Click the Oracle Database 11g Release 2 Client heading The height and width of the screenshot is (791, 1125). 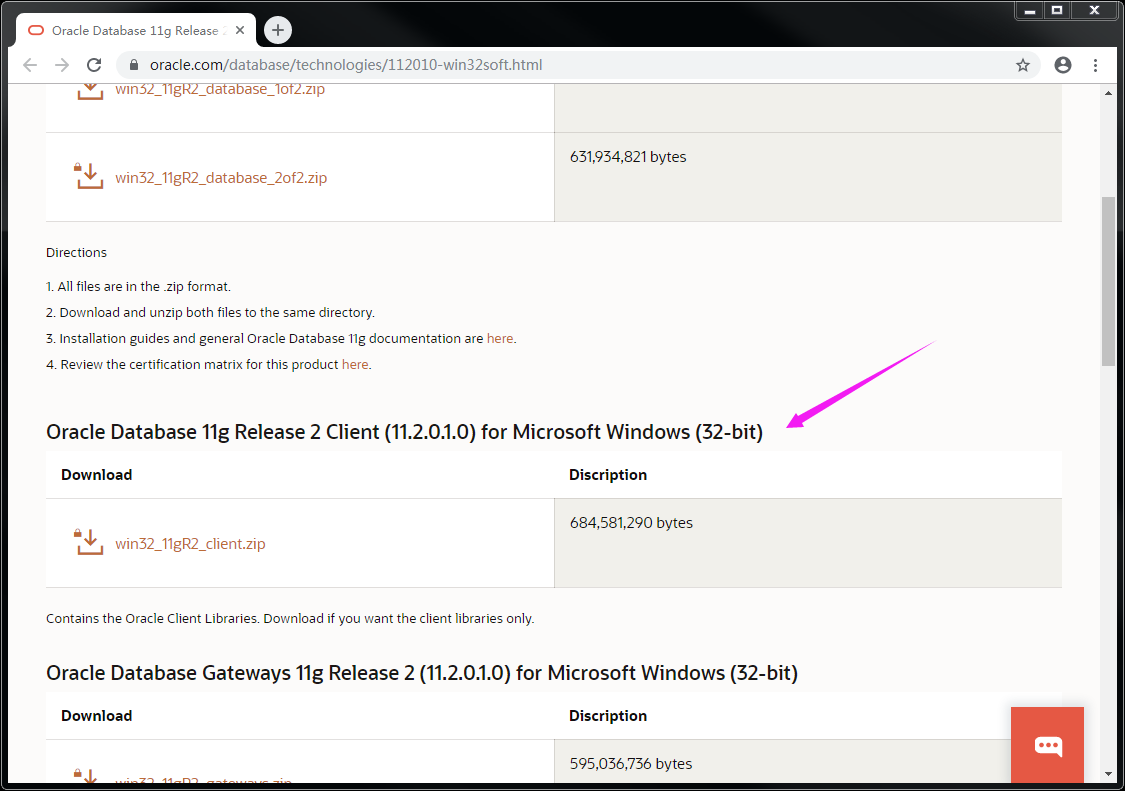pos(405,432)
